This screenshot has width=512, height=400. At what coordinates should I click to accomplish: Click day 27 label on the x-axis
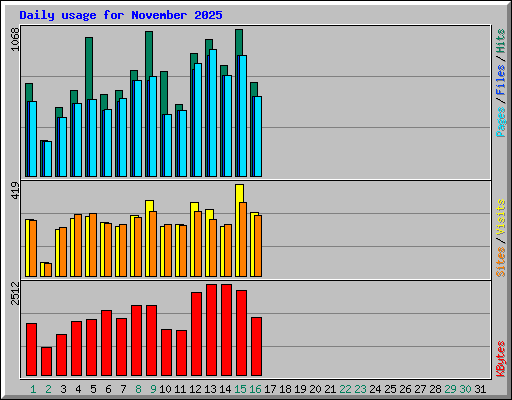(420, 389)
